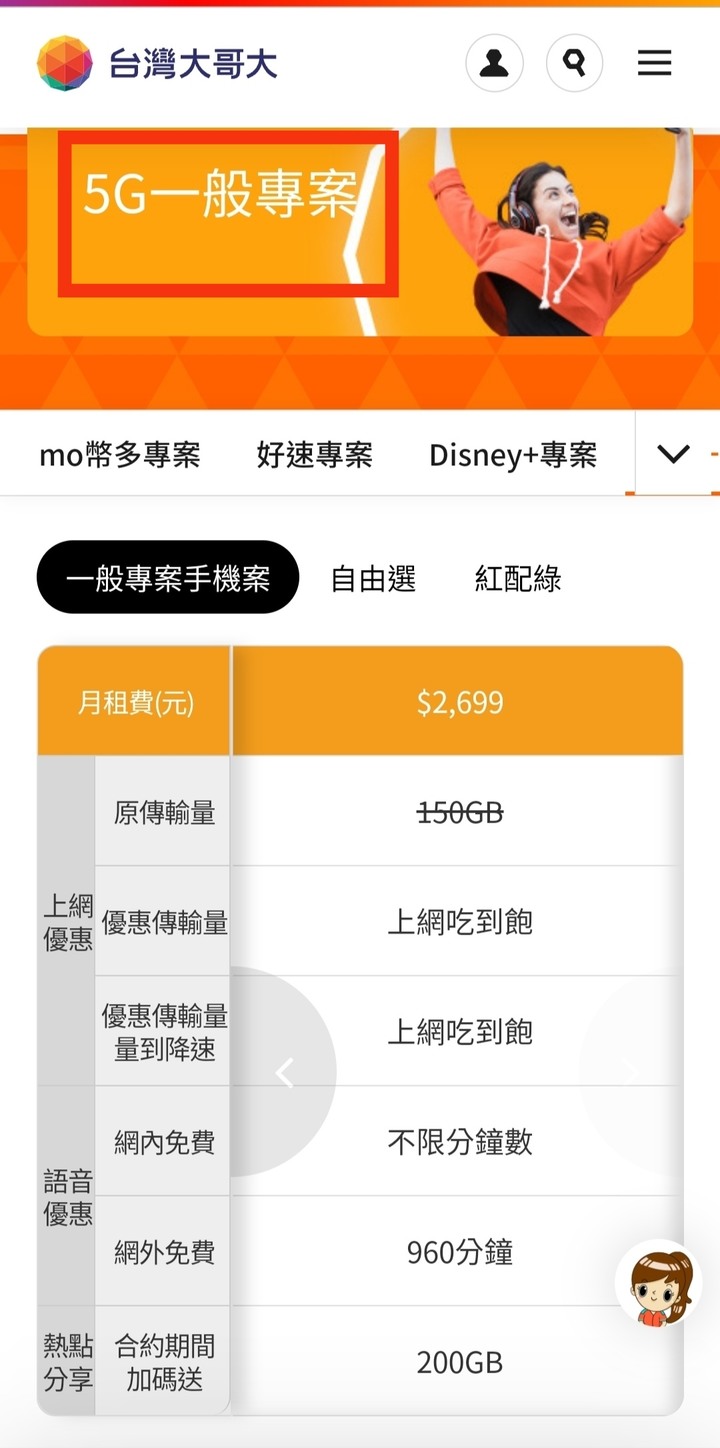
Task: Select the Disney+專案 tab
Action: pyautogui.click(x=513, y=455)
